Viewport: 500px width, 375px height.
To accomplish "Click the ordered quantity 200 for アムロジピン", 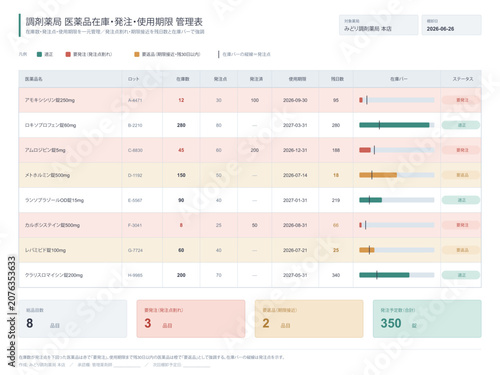I will pyautogui.click(x=255, y=150).
